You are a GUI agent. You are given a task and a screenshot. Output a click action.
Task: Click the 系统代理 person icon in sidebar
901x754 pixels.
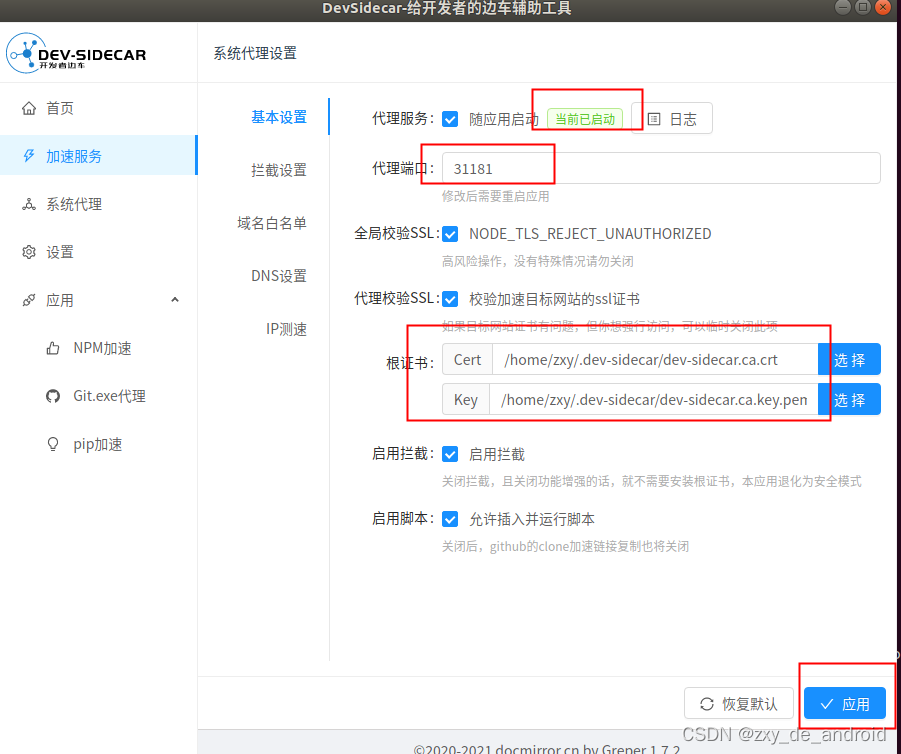pos(30,203)
